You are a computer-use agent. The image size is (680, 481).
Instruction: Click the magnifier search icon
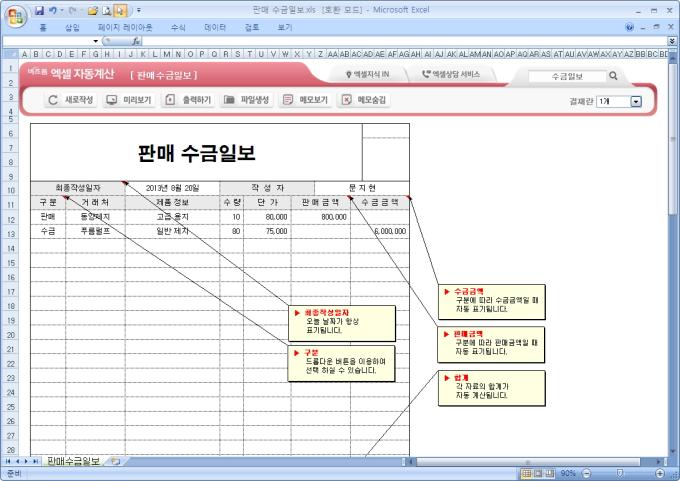613,76
